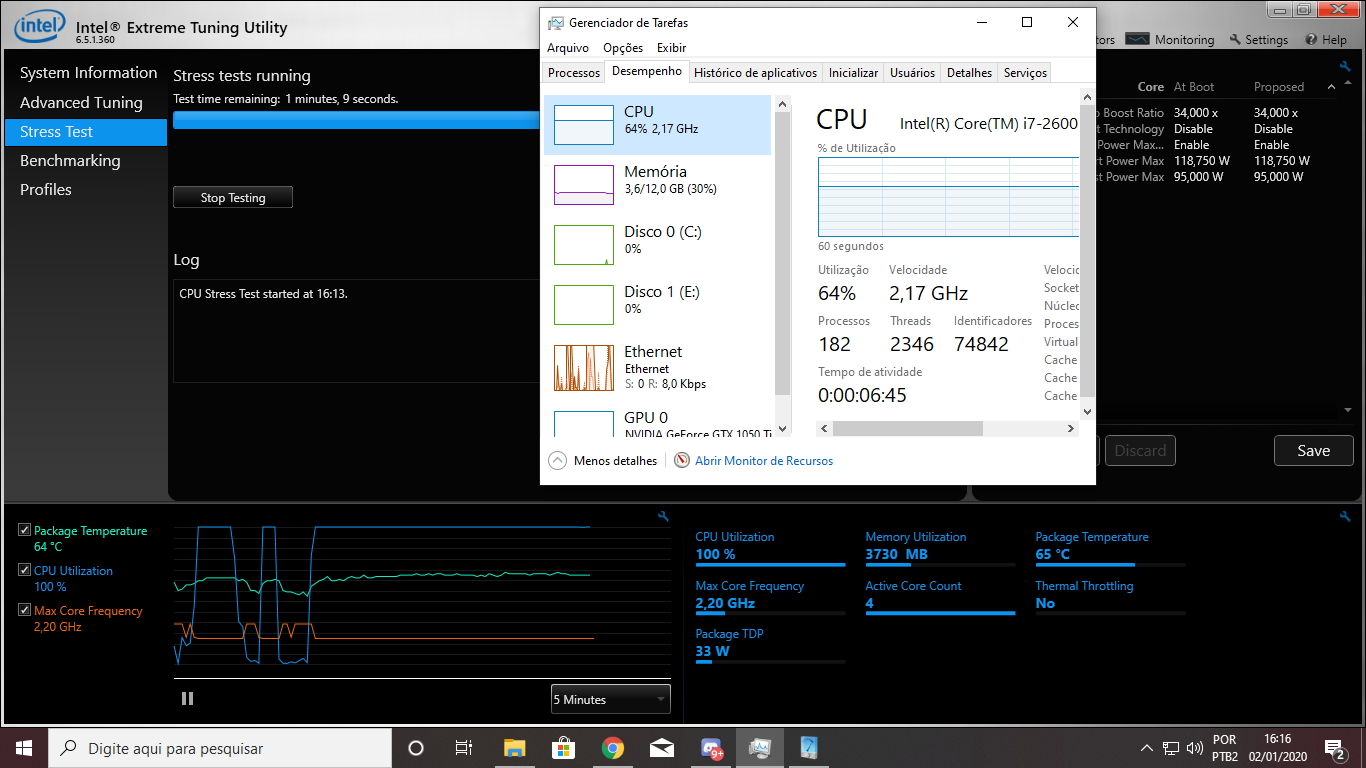
Task: Show hidden system tray icons
Action: point(1147,748)
